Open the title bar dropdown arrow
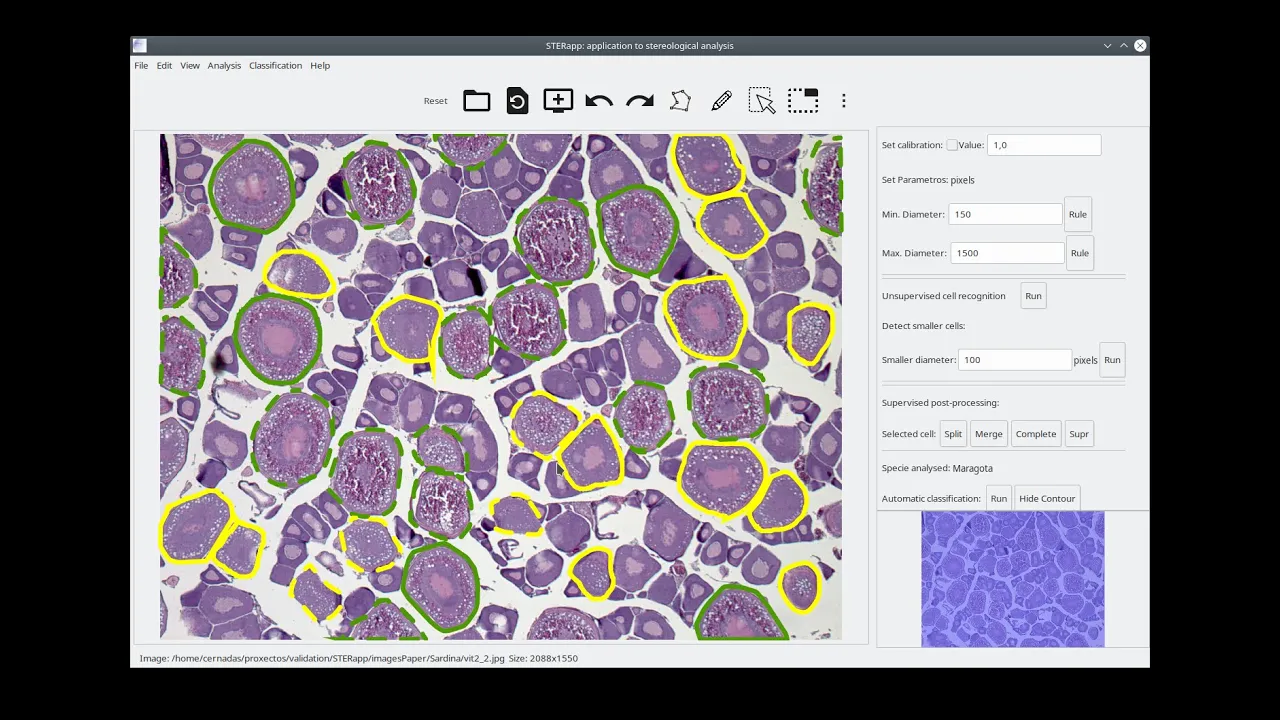The width and height of the screenshot is (1280, 720). [1107, 46]
